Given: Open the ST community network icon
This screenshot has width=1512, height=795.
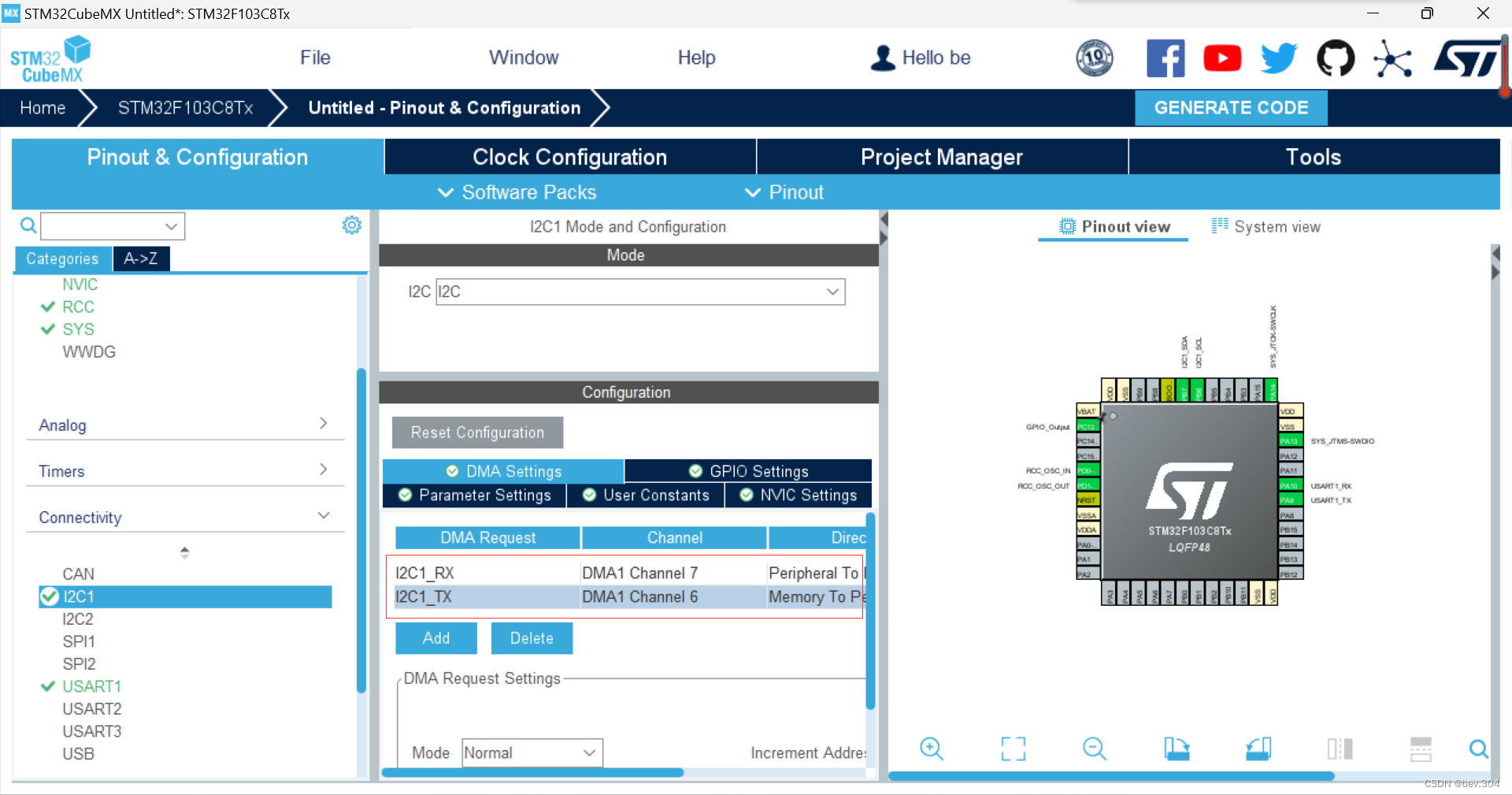Looking at the screenshot, I should tap(1392, 59).
